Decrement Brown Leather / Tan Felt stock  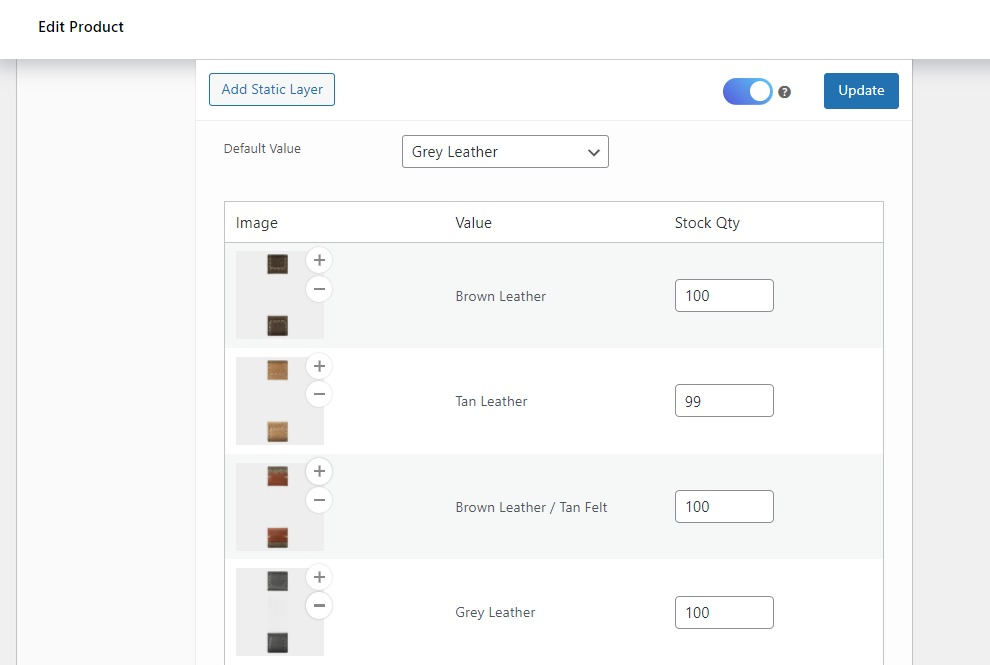pos(319,500)
